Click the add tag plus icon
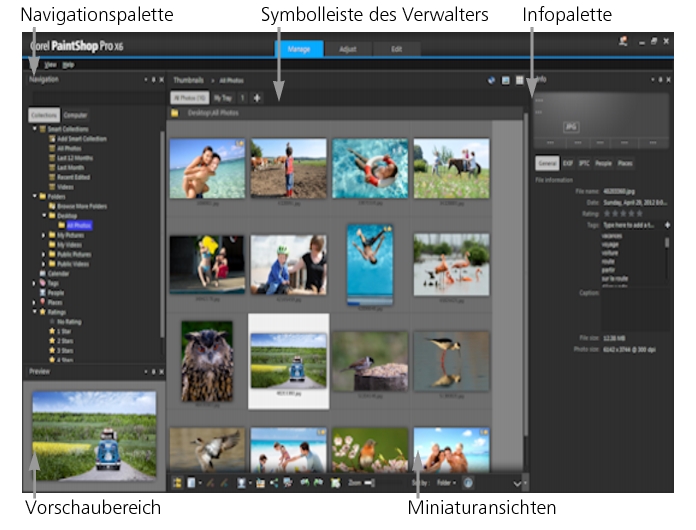 pyautogui.click(x=667, y=226)
